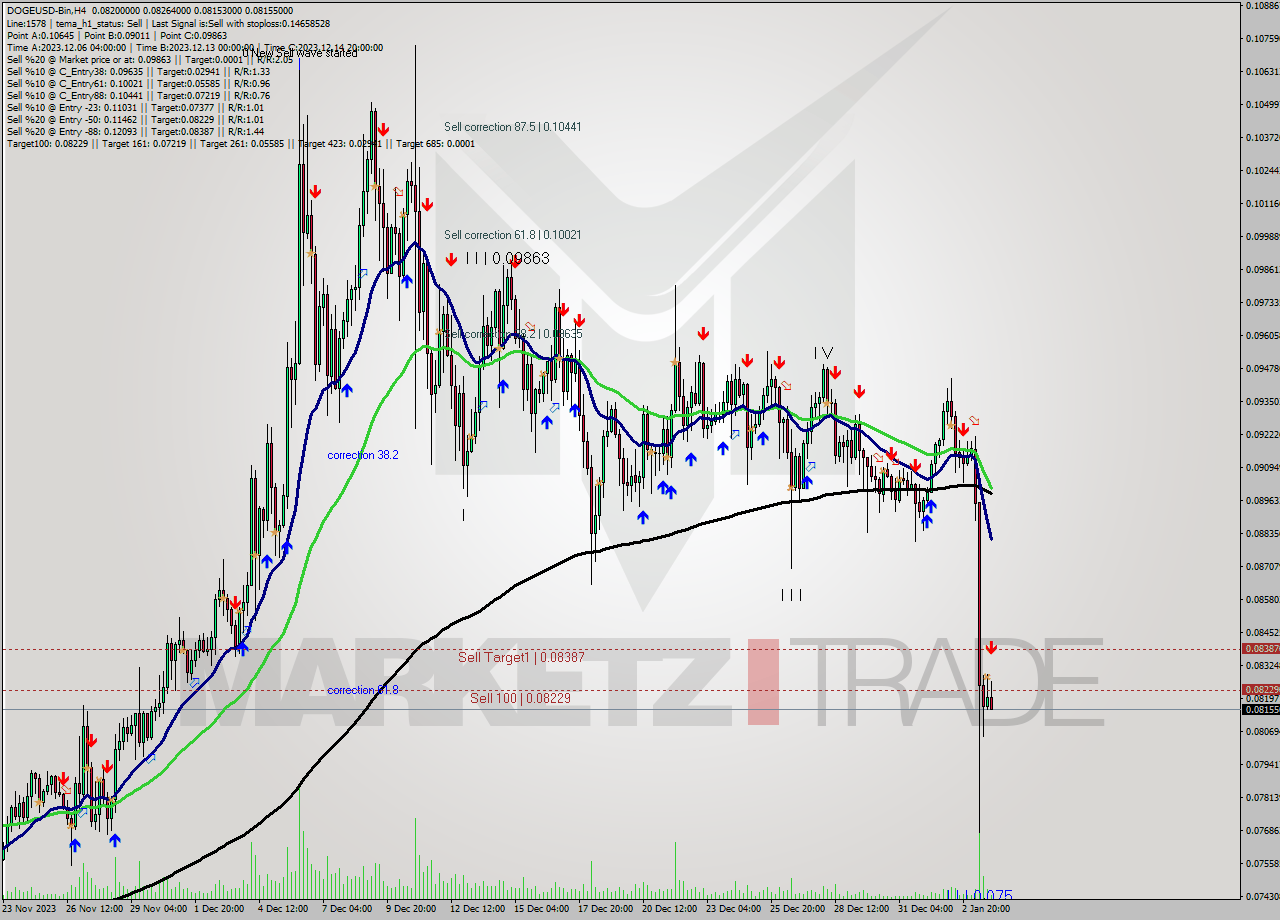Click the blue '0.075' label at chart bottom
The image size is (1280, 920).
(979, 896)
